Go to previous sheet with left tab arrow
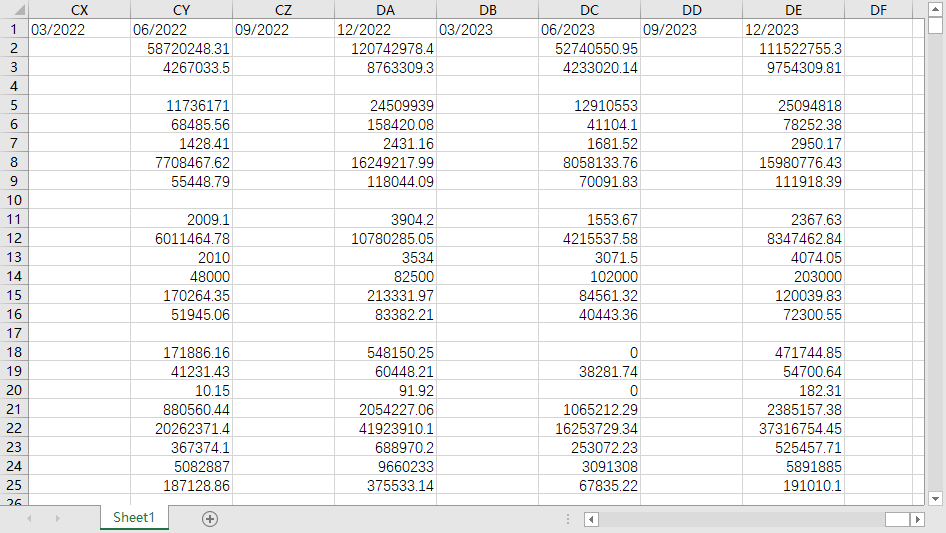This screenshot has height=533, width=946. [29, 519]
